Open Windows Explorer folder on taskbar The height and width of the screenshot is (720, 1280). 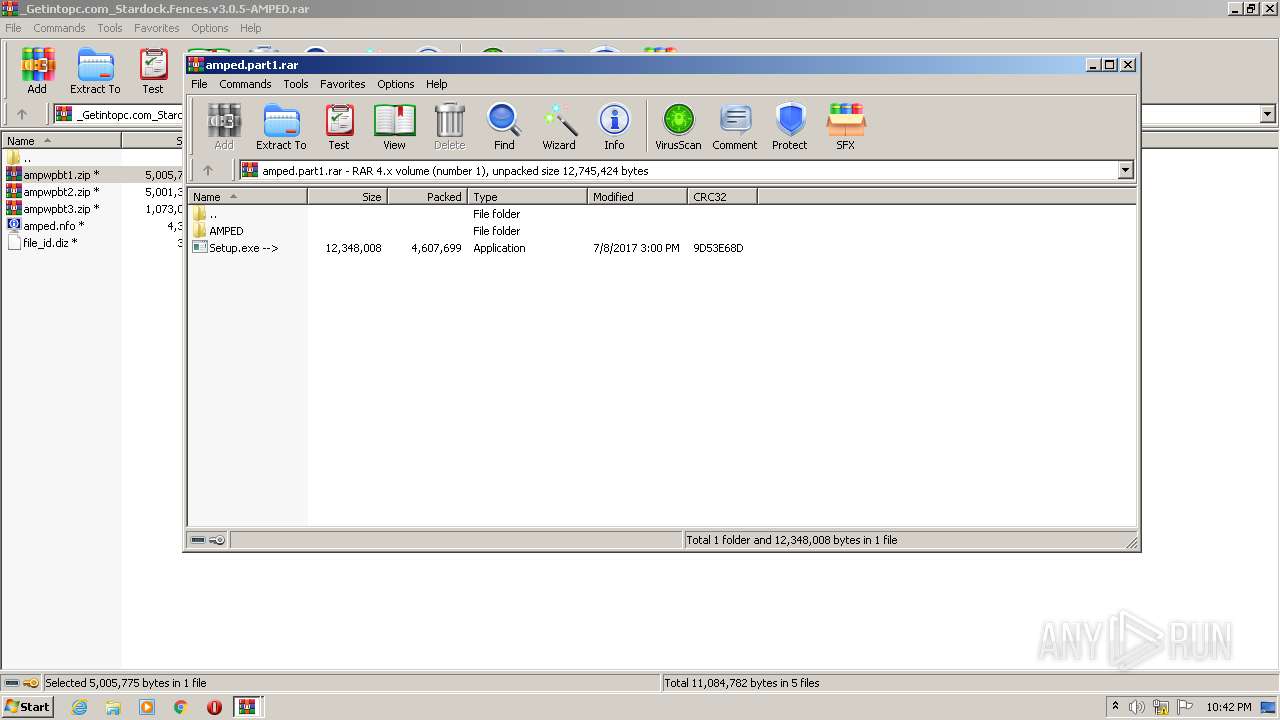point(113,707)
